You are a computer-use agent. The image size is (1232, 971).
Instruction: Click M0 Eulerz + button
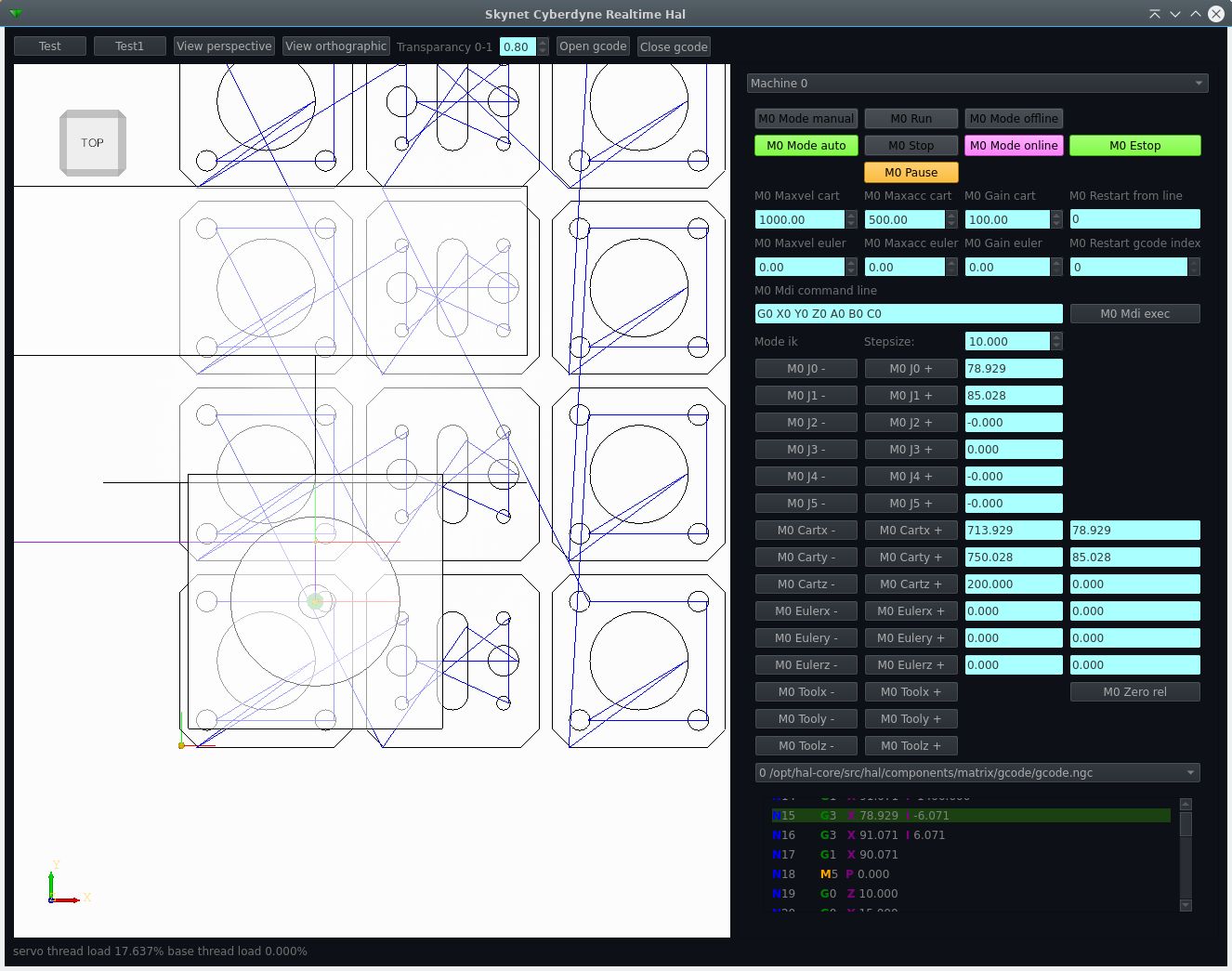(911, 664)
